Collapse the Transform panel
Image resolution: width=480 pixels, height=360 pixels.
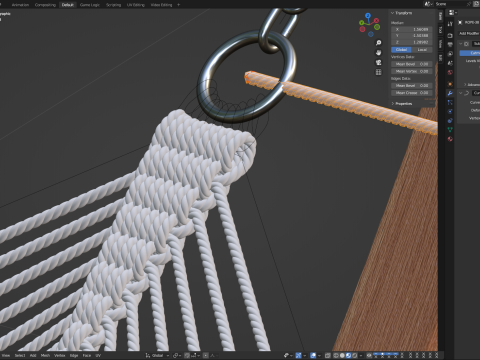pos(393,13)
